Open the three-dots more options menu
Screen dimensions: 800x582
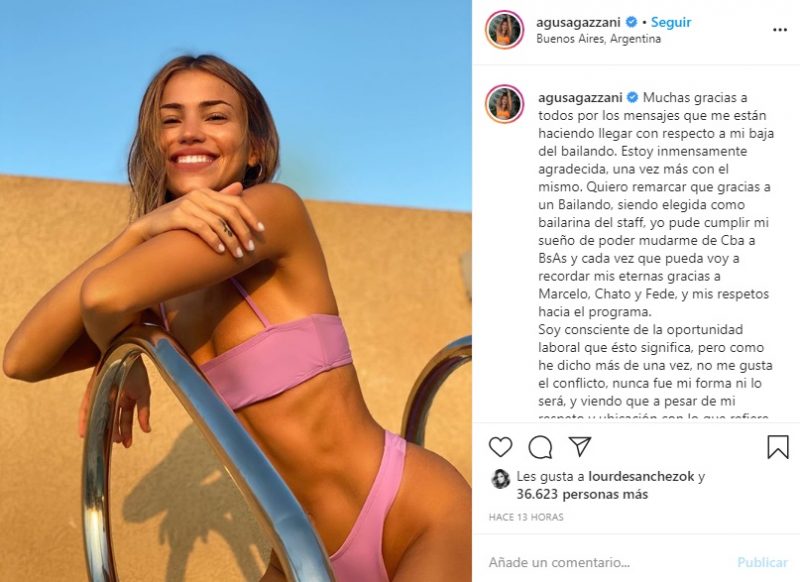pos(780,30)
